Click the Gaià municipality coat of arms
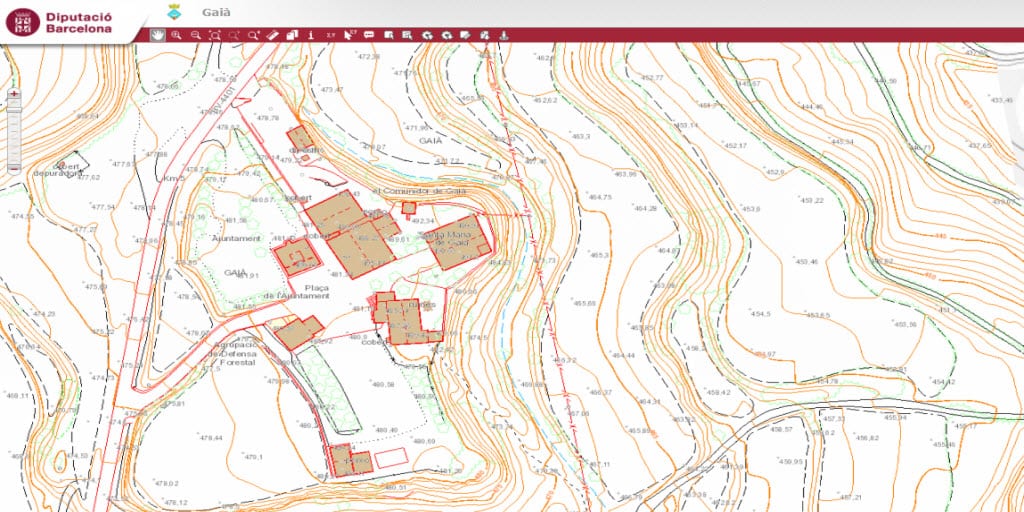This screenshot has width=1024, height=512. coord(174,12)
